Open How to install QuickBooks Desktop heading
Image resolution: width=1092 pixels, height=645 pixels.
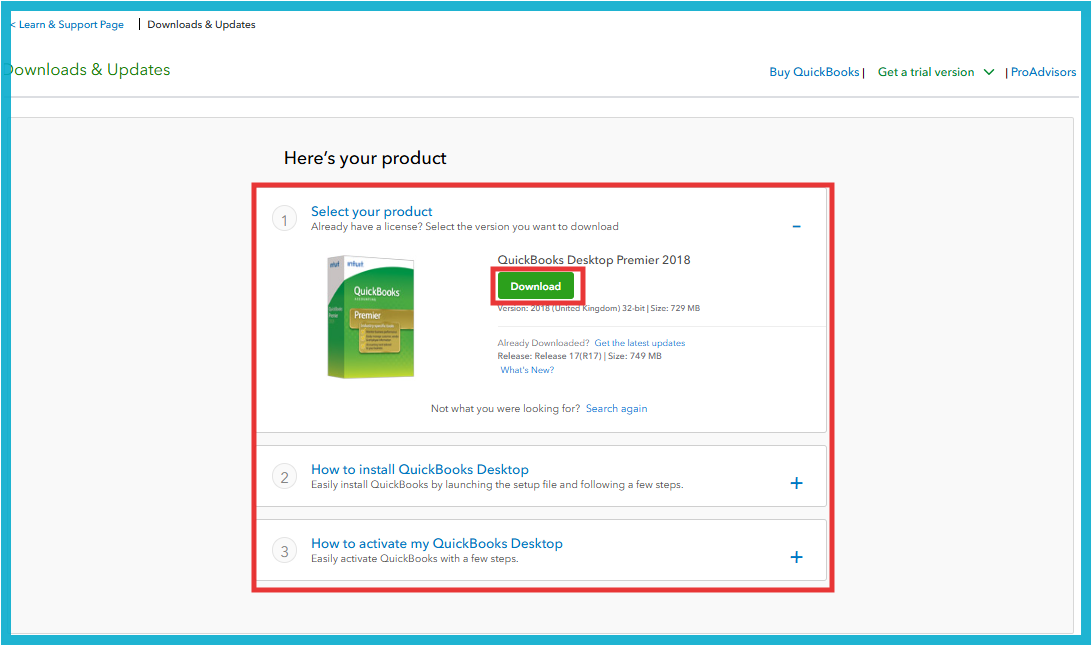419,469
